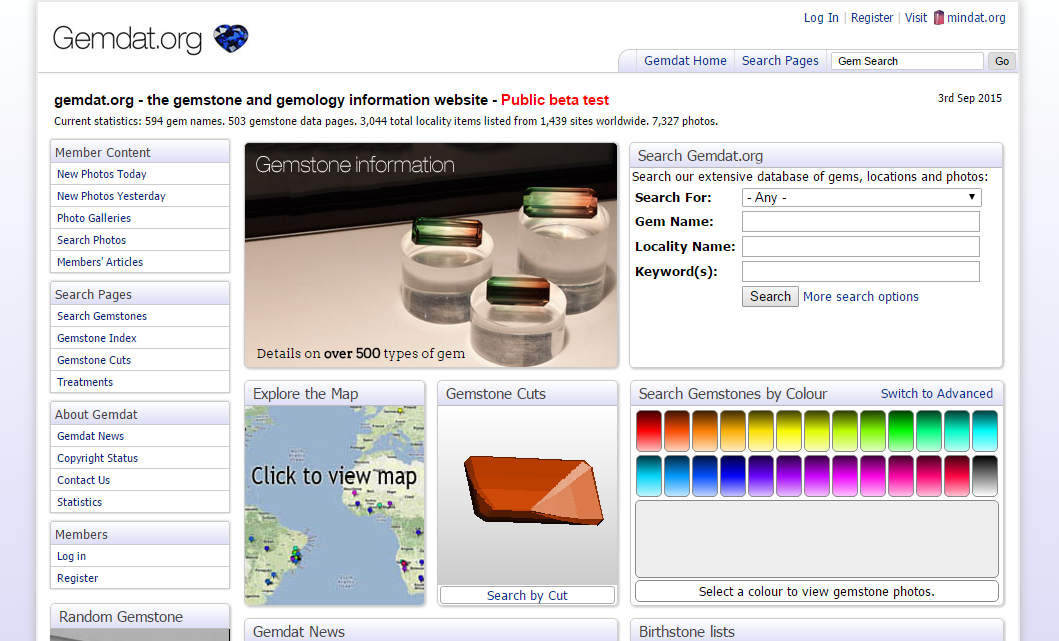
Task: Click the map thumbnail to view map
Action: [x=334, y=505]
